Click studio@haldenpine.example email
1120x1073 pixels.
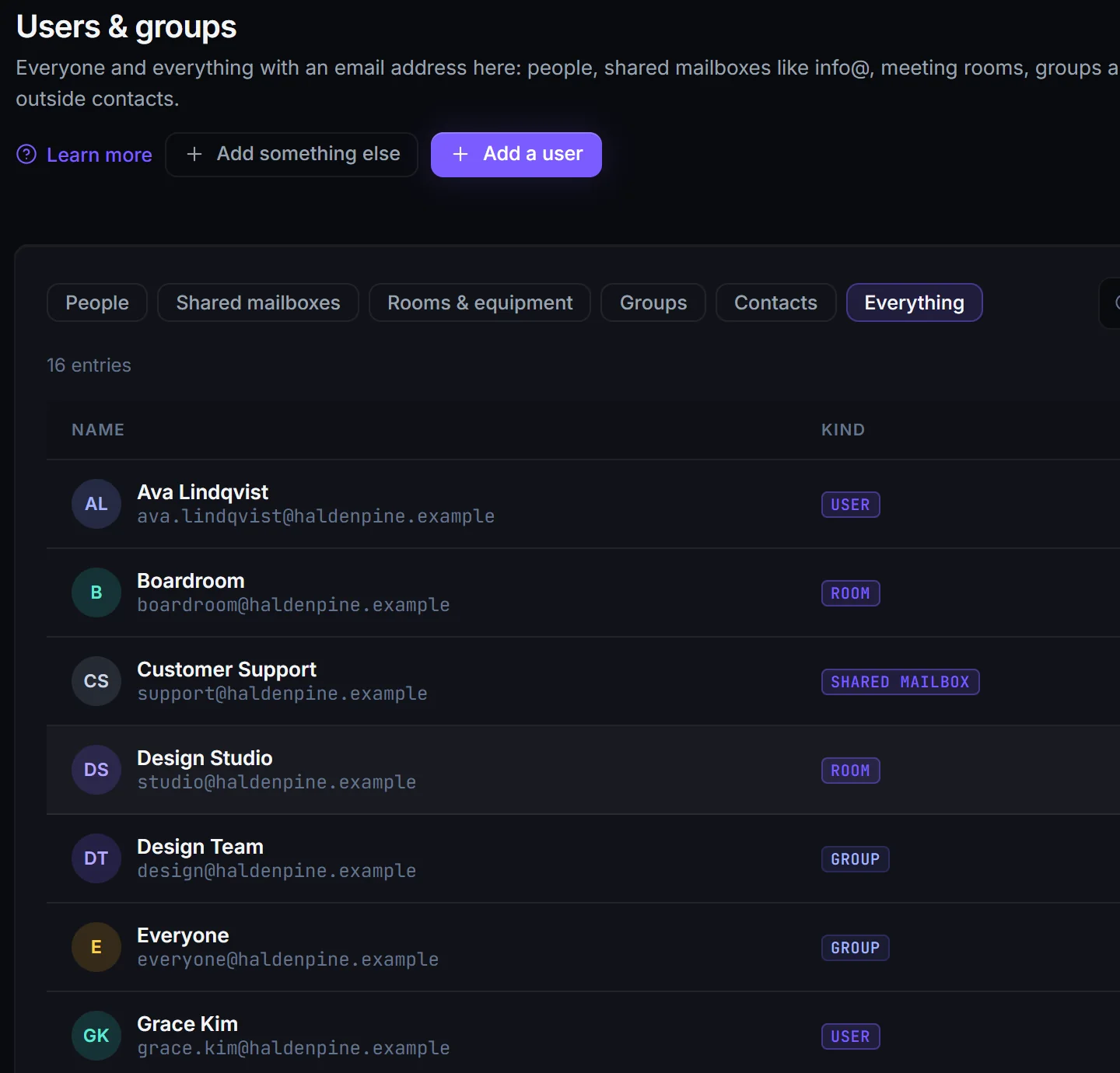[276, 782]
